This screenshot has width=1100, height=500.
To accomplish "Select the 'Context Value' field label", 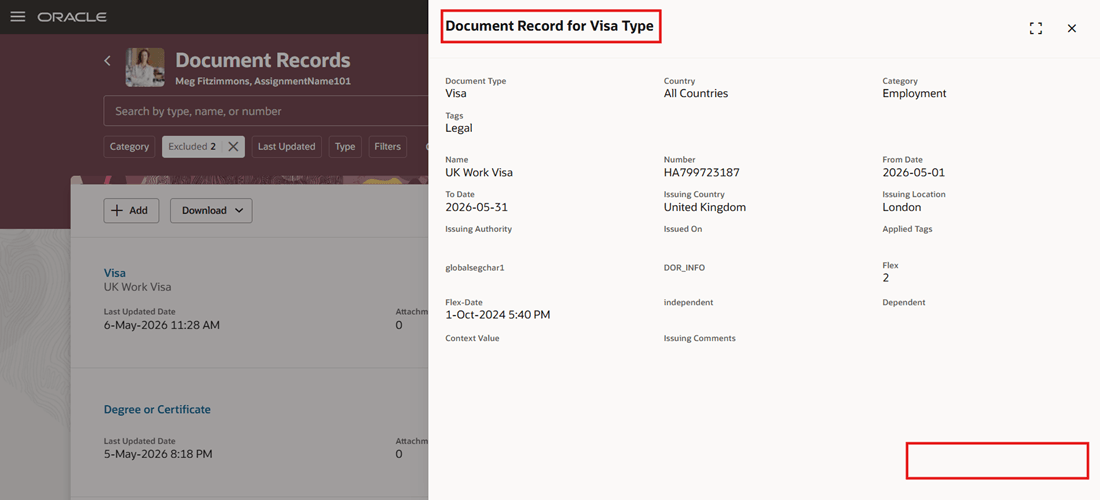I will point(472,338).
